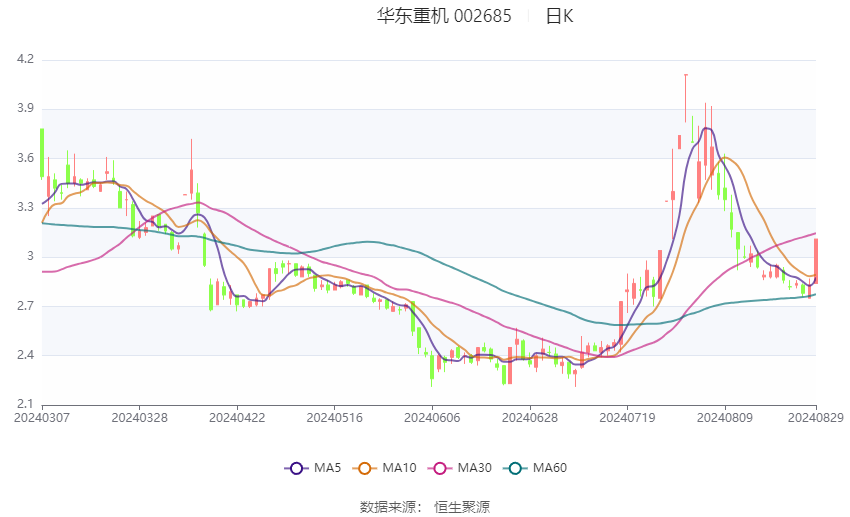
Task: Click x-axis date label 20240809
Action: (x=725, y=418)
